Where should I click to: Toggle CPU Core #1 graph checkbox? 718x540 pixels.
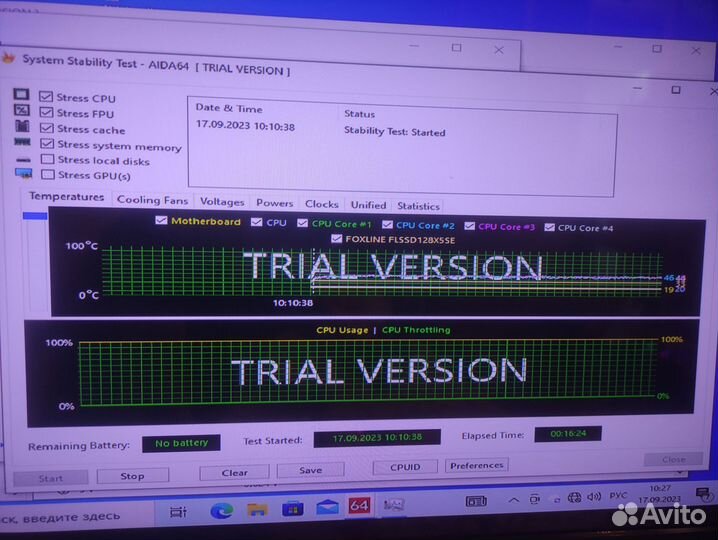[x=303, y=224]
